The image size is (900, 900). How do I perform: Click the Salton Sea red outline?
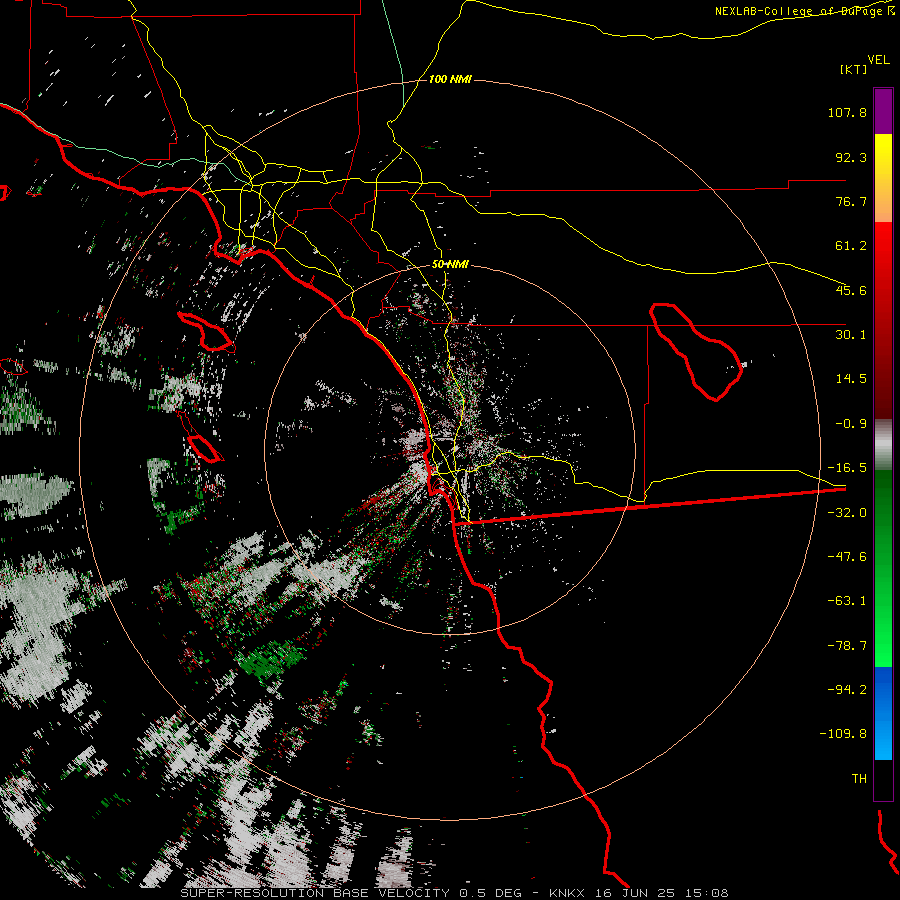click(696, 351)
